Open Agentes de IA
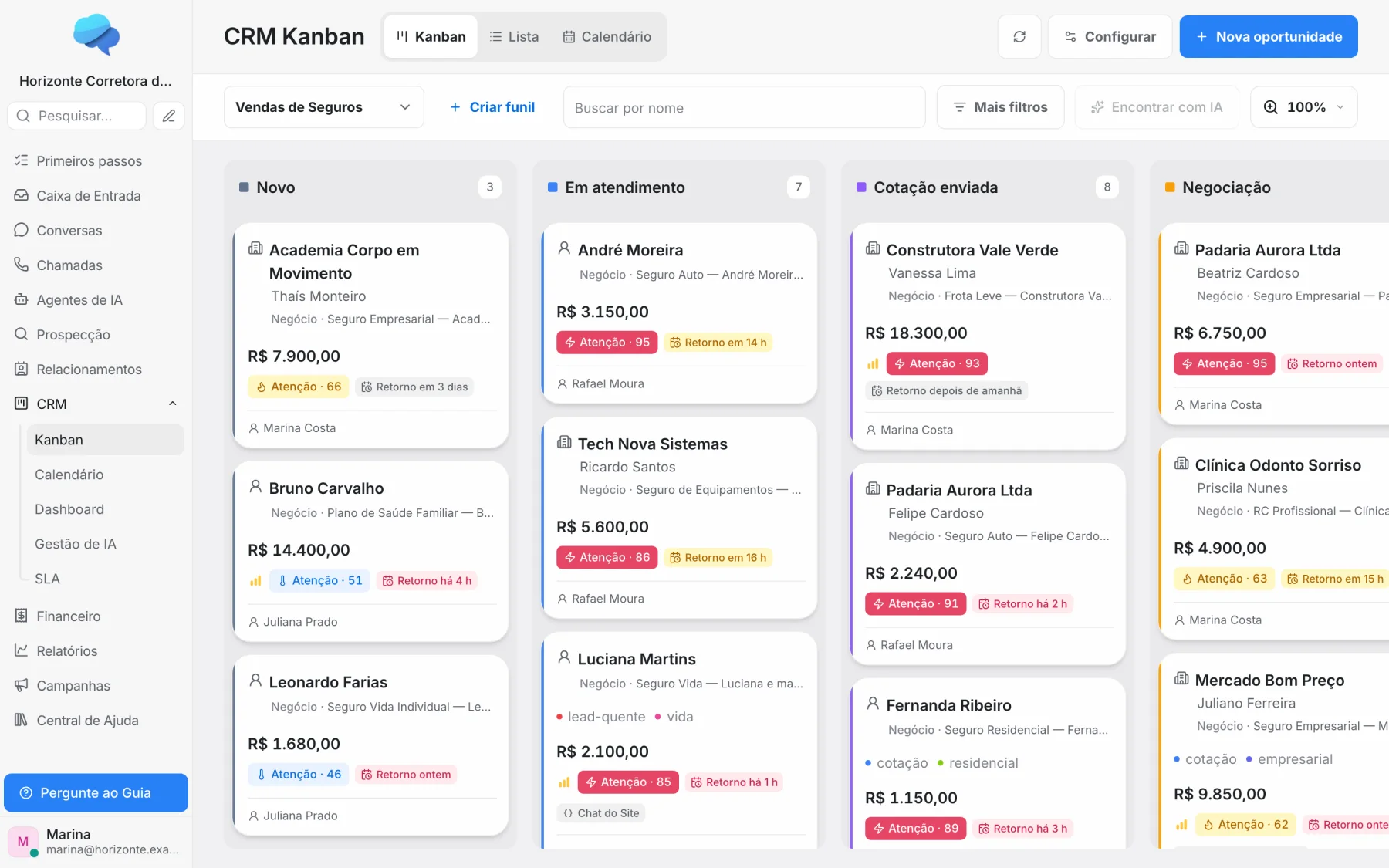Image resolution: width=1389 pixels, height=868 pixels. pos(96,299)
